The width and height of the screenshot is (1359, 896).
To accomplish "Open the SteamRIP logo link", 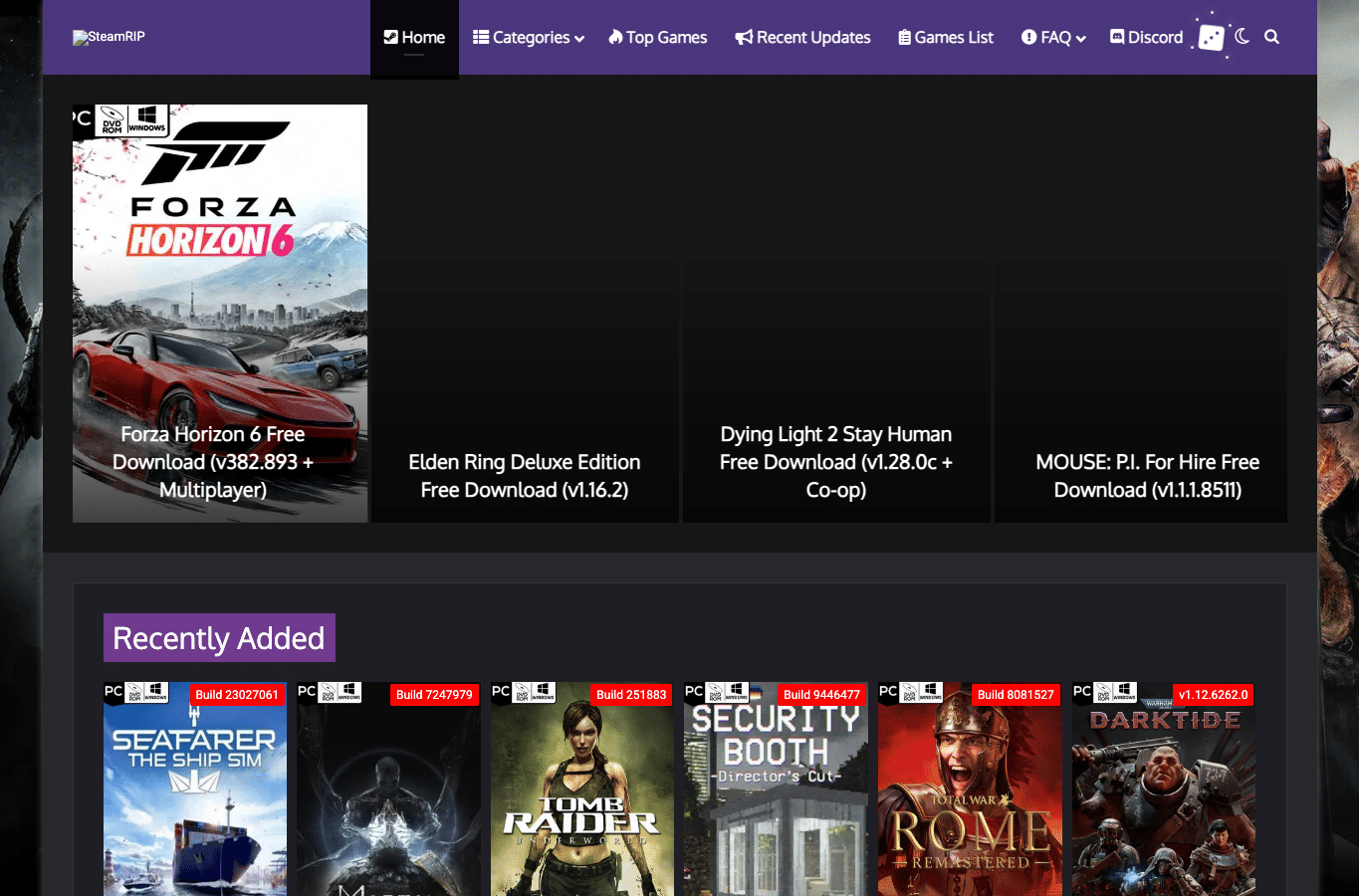I will click(x=109, y=37).
